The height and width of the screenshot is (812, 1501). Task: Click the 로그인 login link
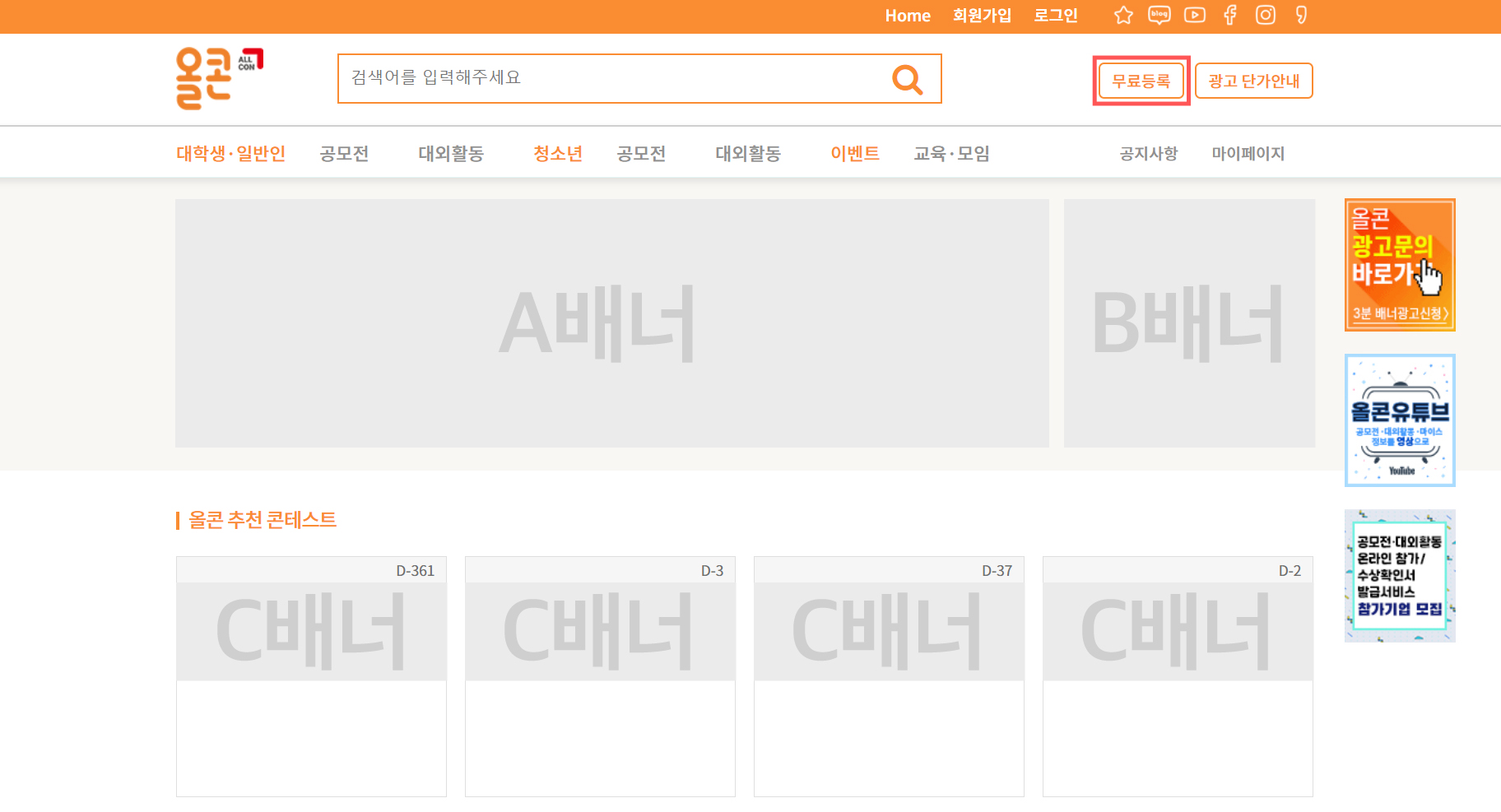[1055, 16]
